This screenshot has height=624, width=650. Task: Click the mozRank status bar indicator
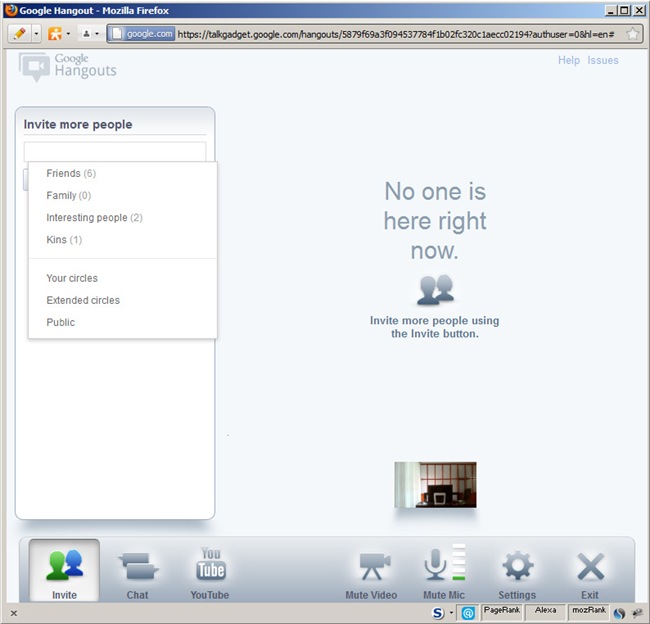point(589,612)
